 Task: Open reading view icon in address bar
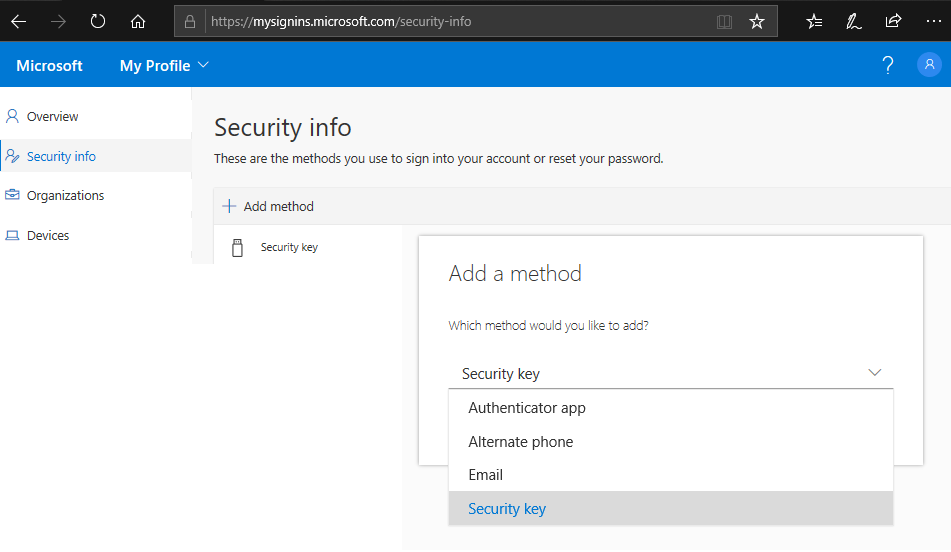(724, 21)
